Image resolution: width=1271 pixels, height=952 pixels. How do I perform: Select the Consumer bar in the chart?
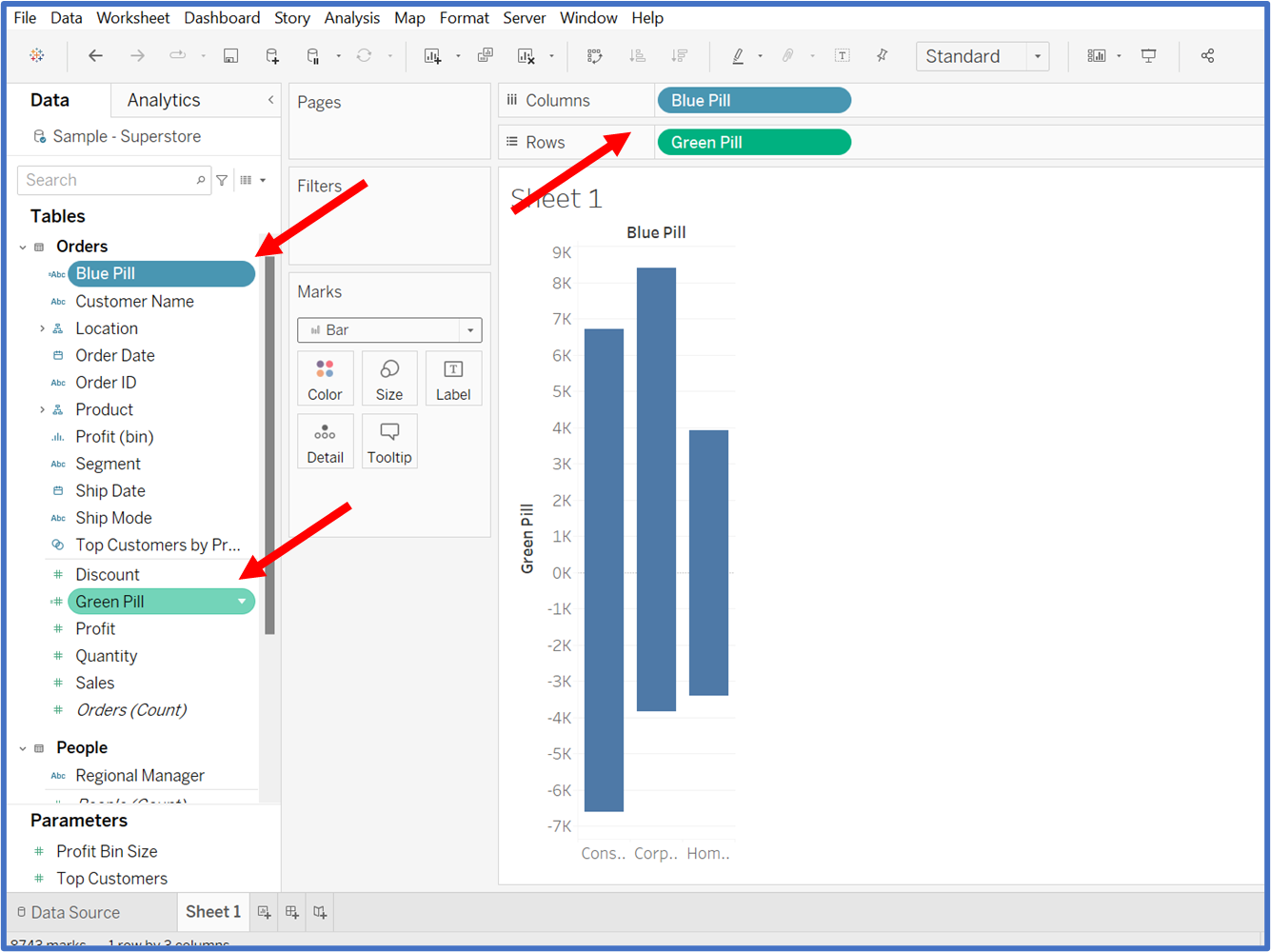(x=604, y=570)
